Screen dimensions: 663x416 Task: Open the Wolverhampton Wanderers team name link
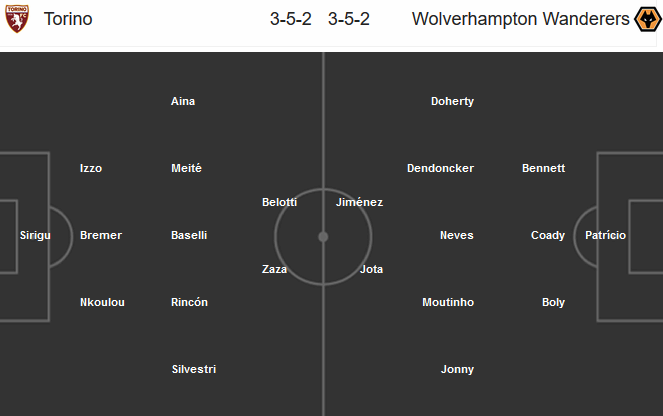coord(520,19)
